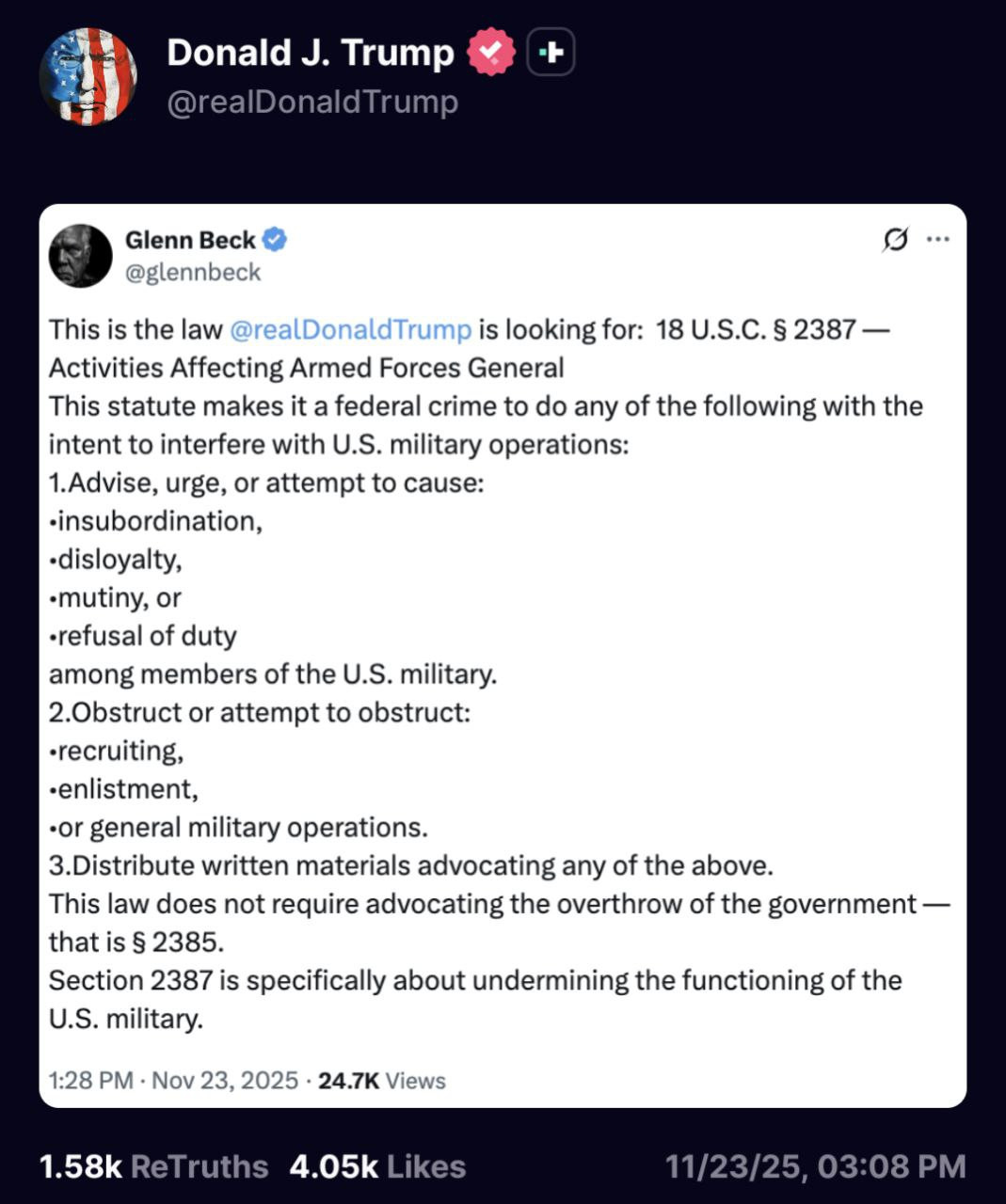Image resolution: width=1006 pixels, height=1204 pixels.
Task: Click the '3.Distribute written materials' line
Action: coord(410,865)
